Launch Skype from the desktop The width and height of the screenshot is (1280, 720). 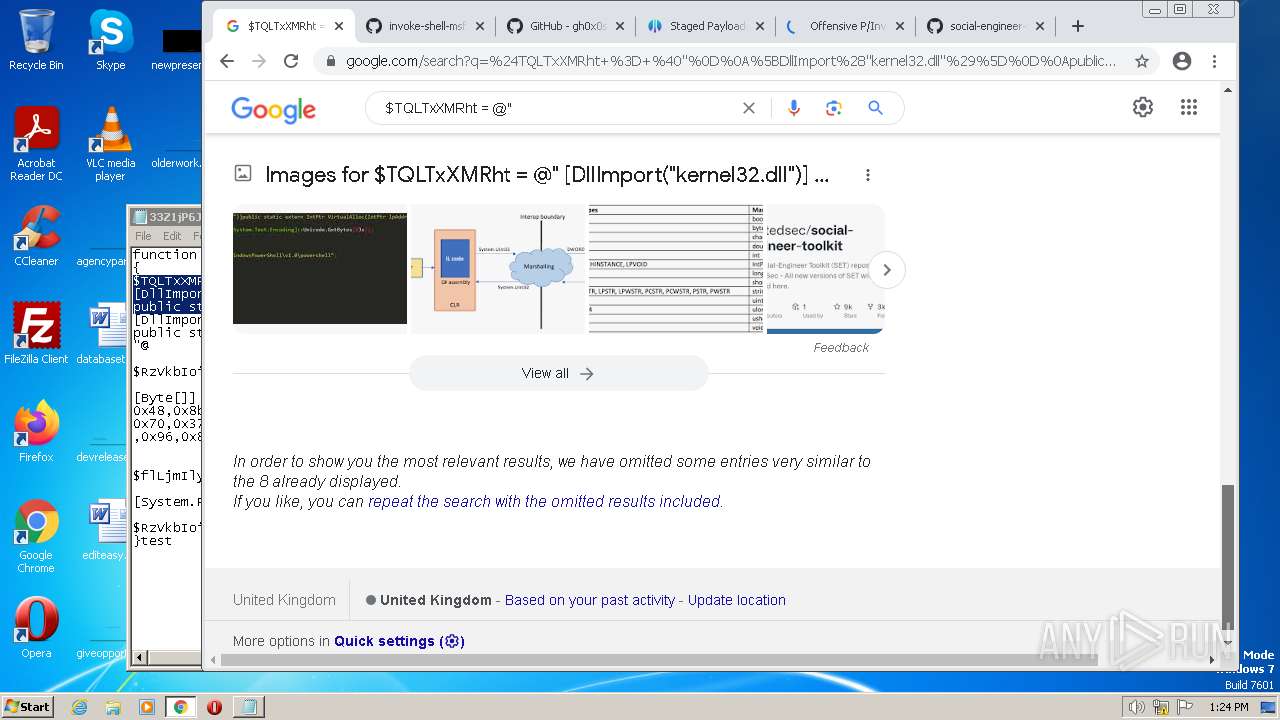tap(110, 40)
